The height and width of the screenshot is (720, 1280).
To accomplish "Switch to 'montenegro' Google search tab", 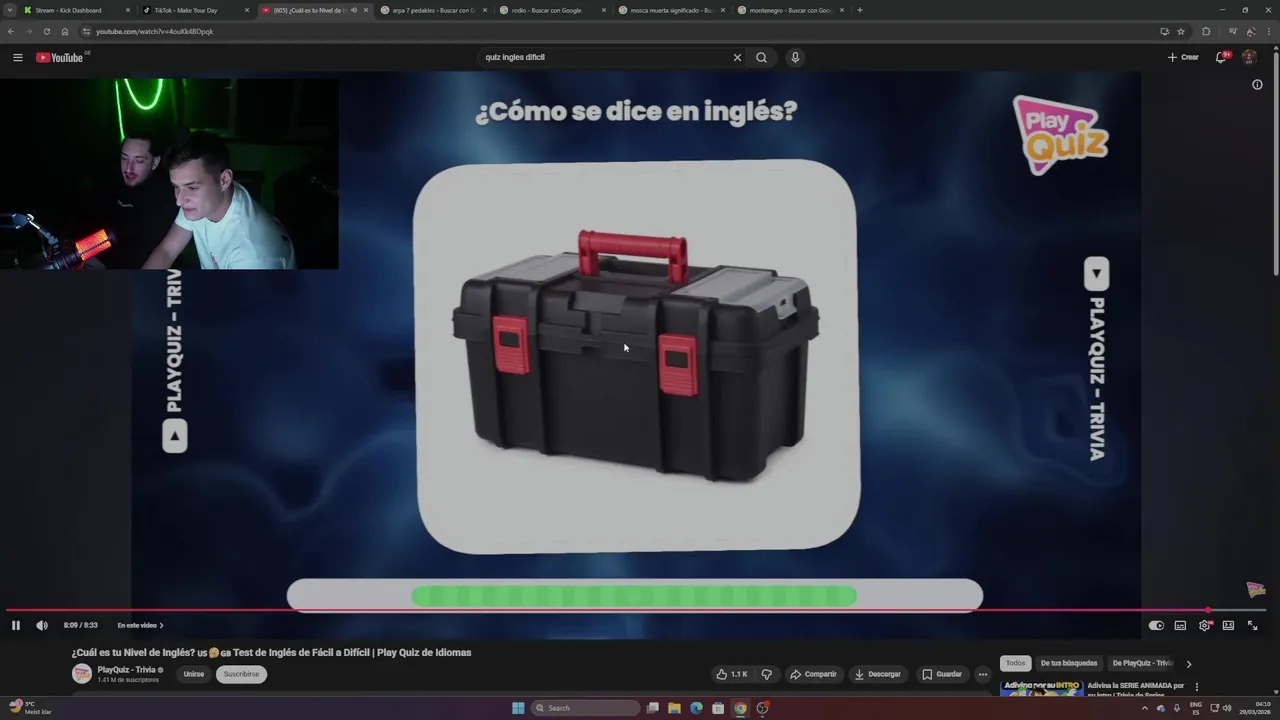I will tap(791, 10).
